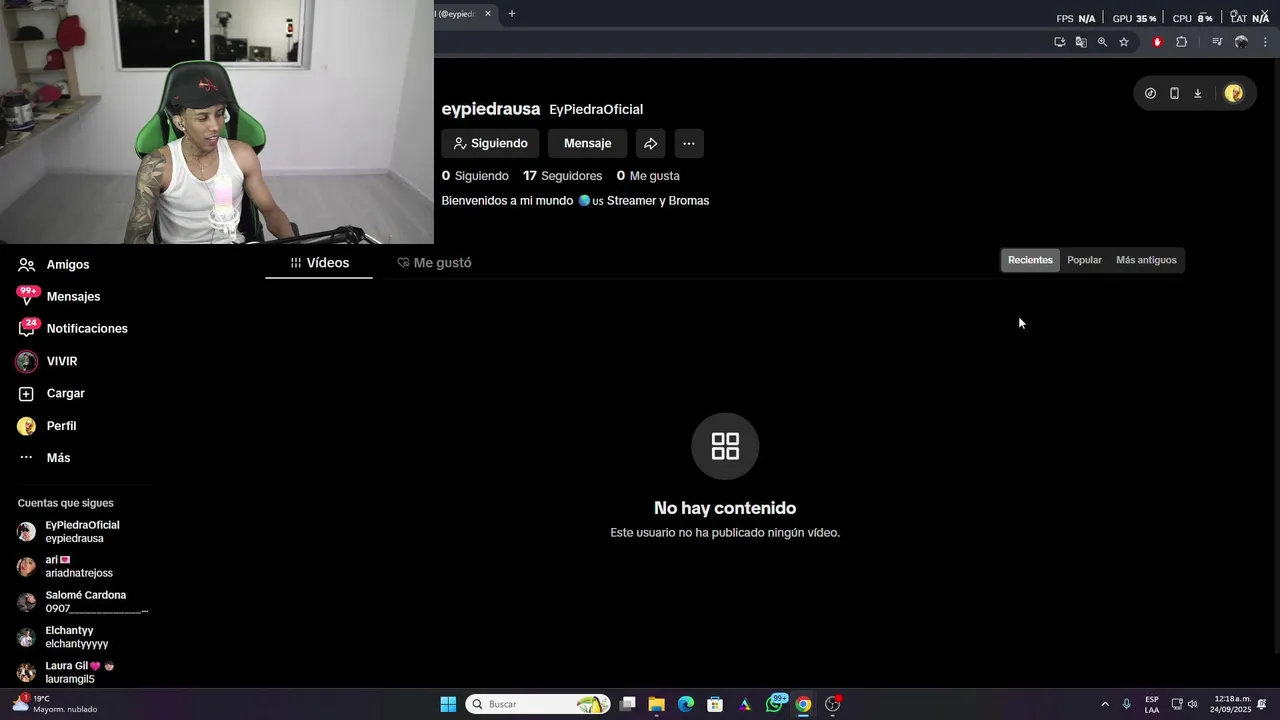Open Microsoft Edge from the taskbar

686,704
